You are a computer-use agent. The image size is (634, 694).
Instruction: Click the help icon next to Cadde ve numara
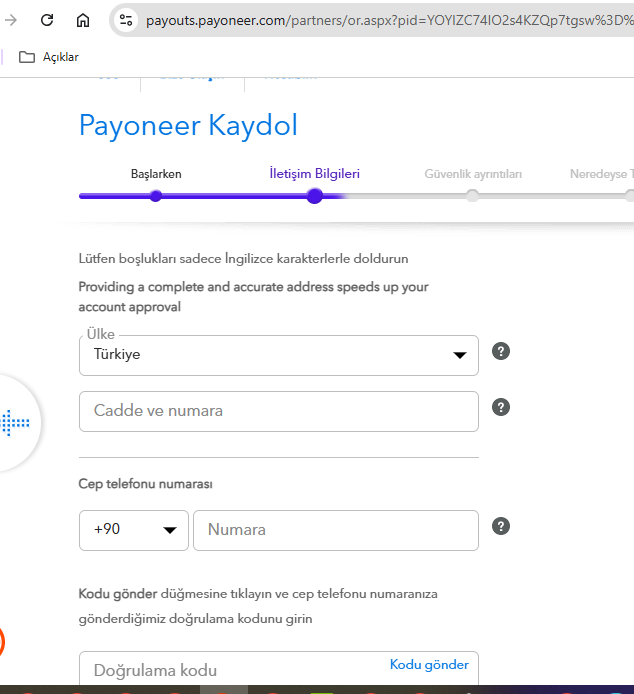(x=501, y=407)
